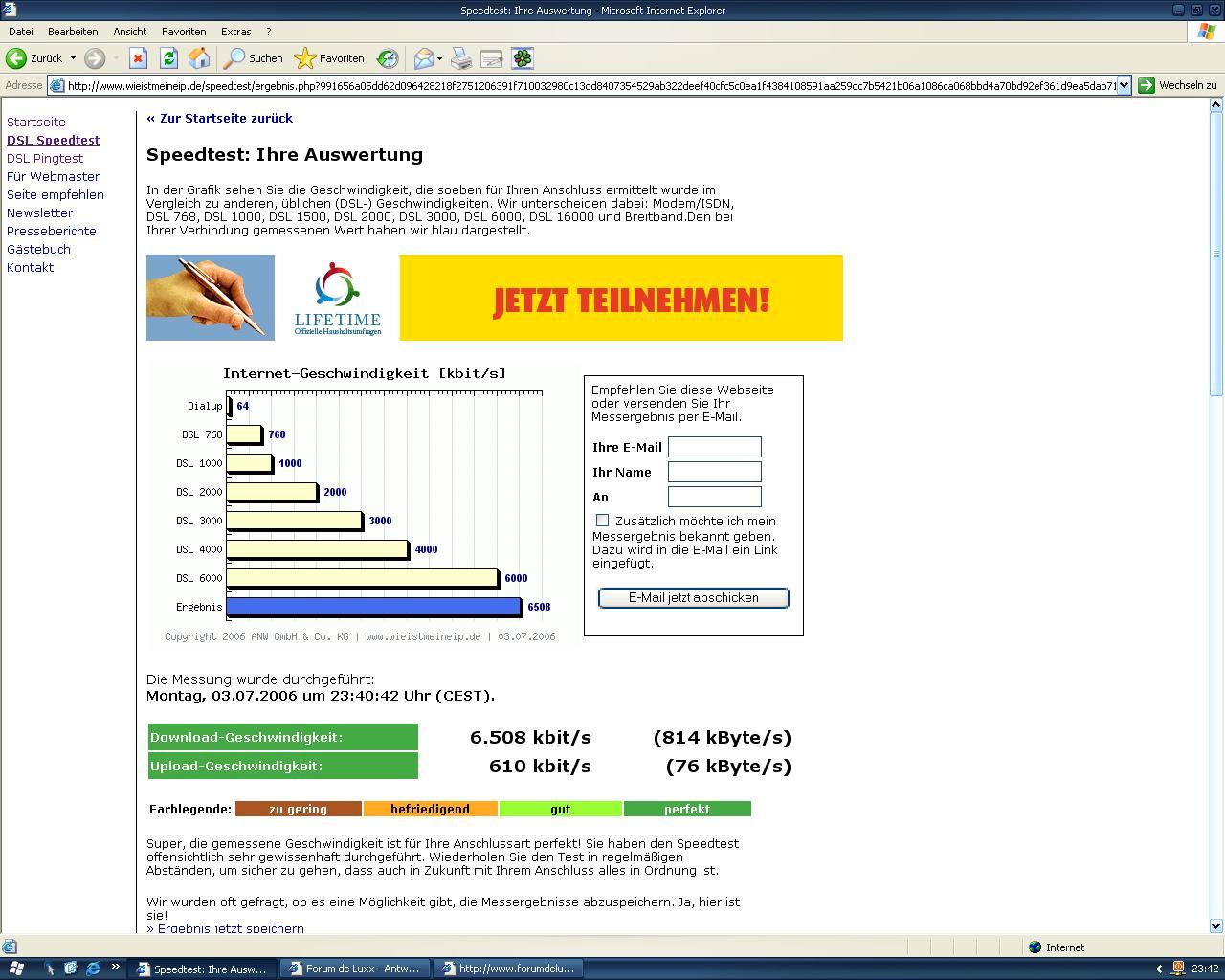
Task: Click the befriedigend orange legend color
Action: [430, 810]
